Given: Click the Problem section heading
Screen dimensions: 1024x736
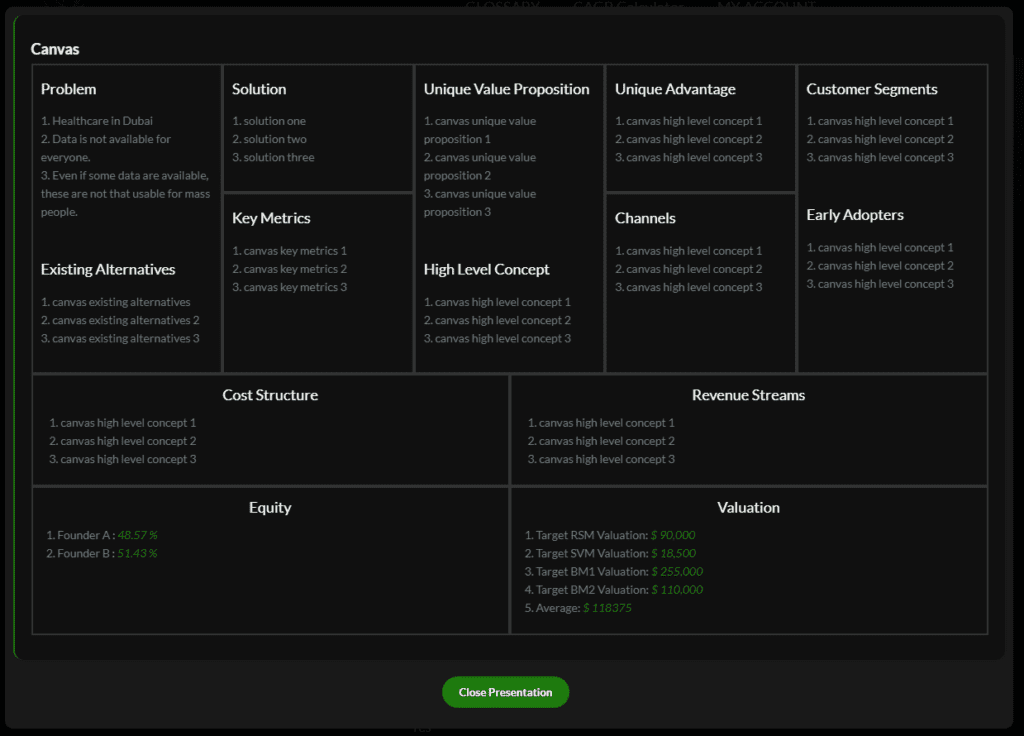Looking at the screenshot, I should point(69,89).
